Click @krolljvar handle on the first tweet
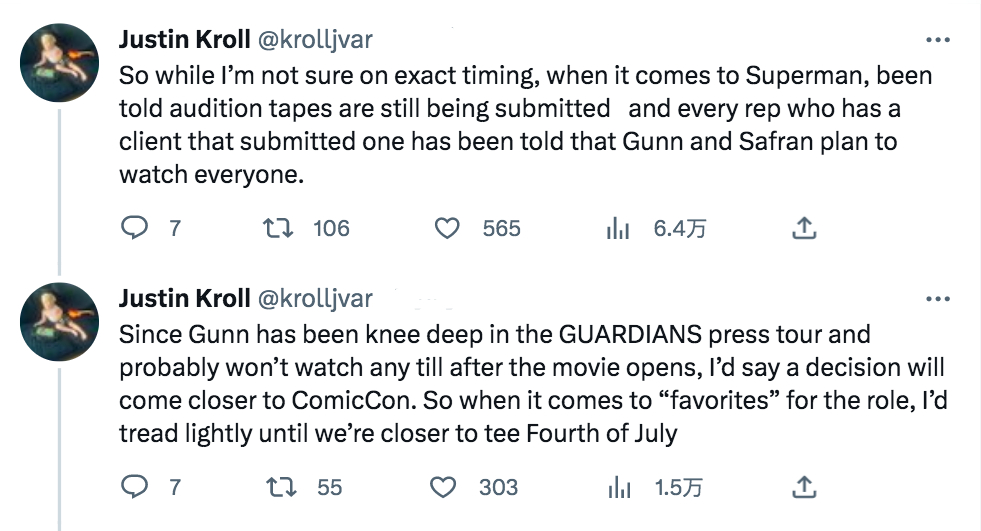 pos(316,40)
